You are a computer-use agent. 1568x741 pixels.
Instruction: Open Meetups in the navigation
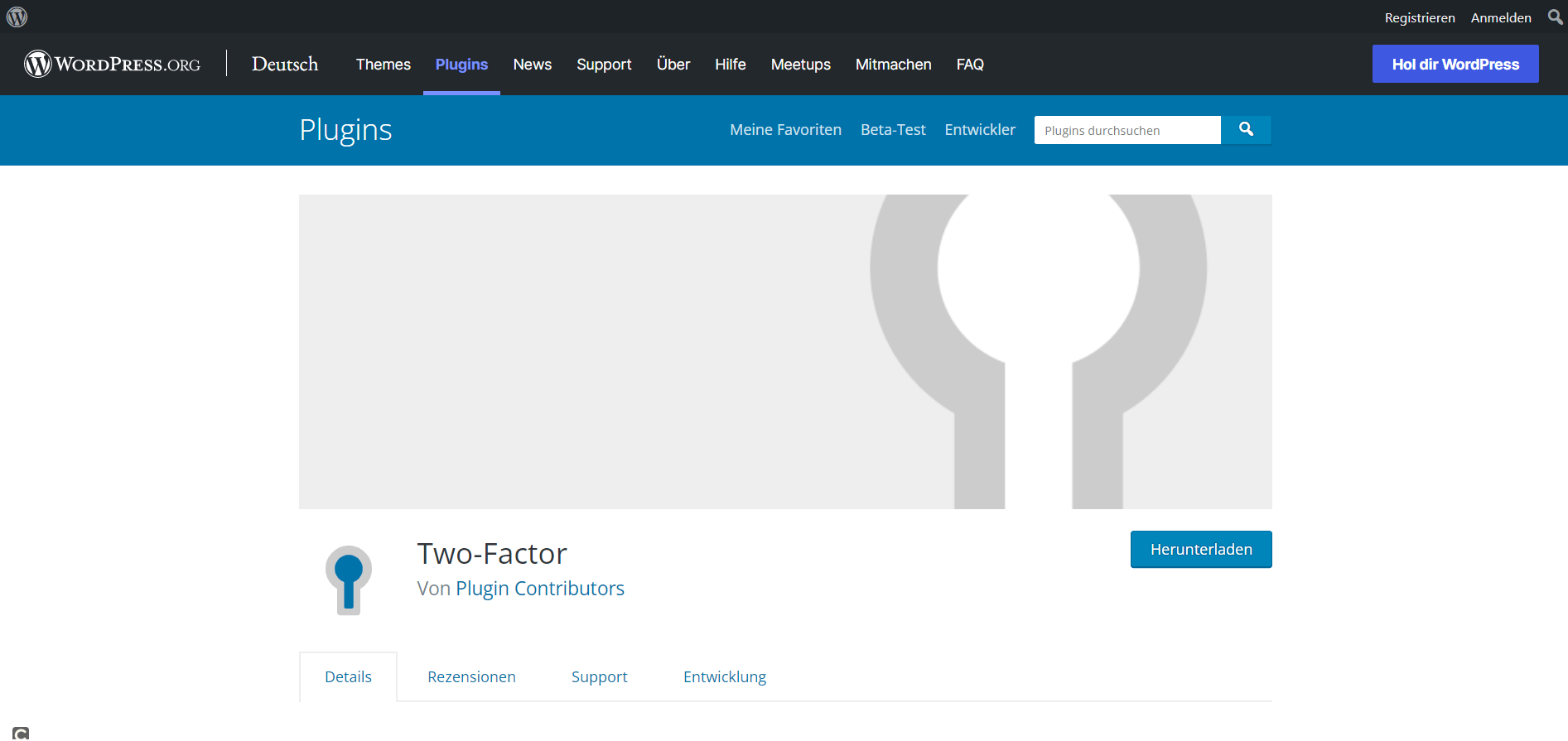(800, 65)
